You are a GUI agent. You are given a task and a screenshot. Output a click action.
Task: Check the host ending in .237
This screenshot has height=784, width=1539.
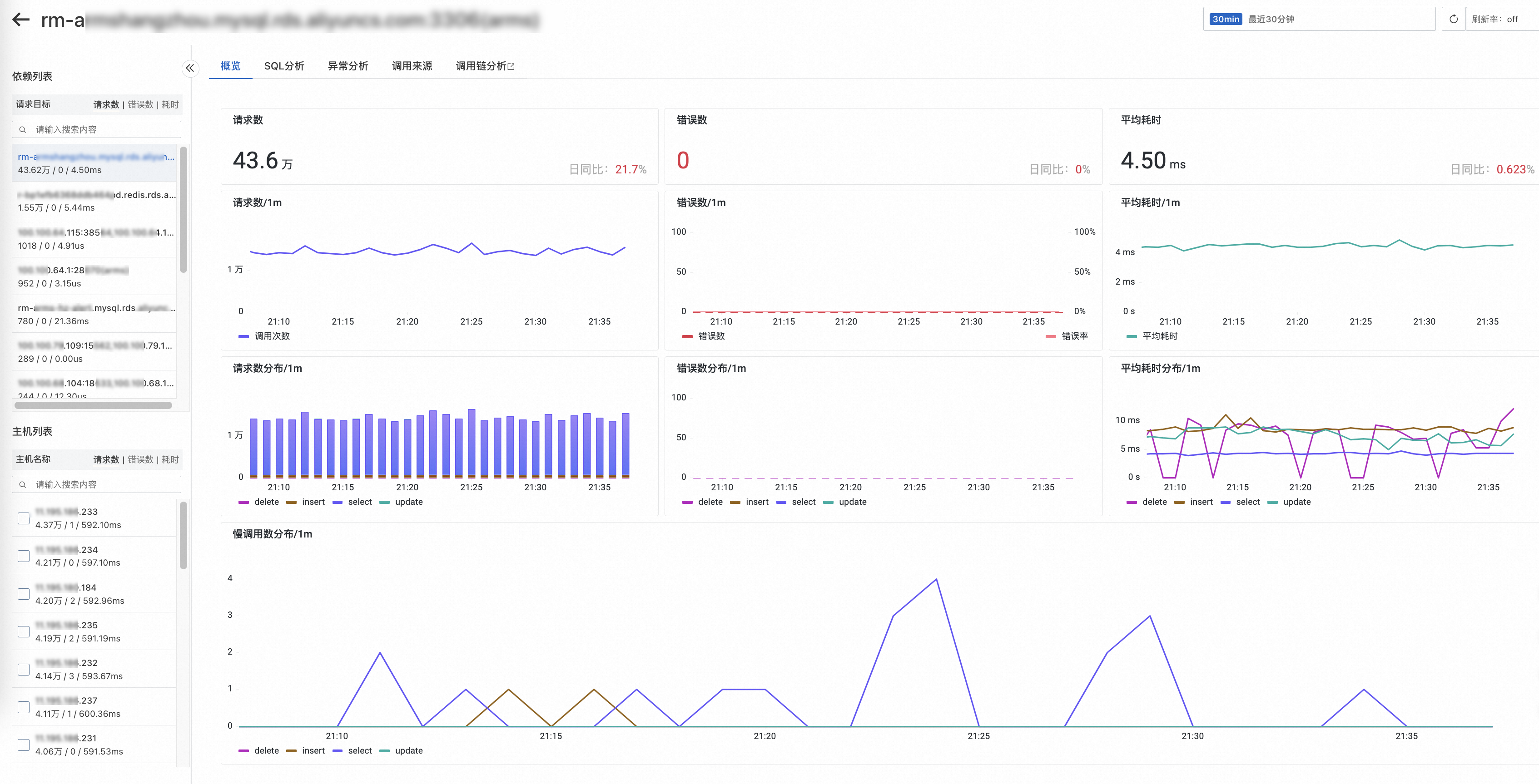24,707
